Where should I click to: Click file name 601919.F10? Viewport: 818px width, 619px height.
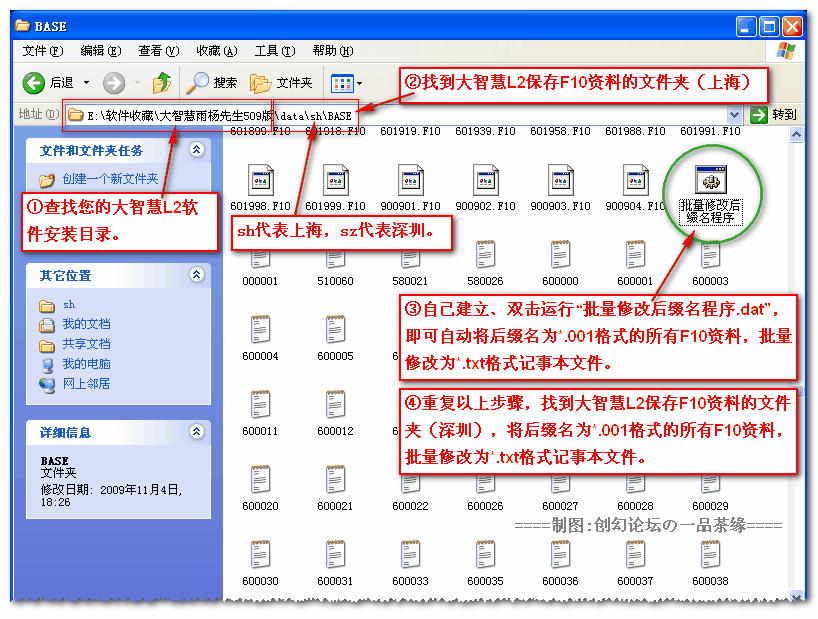(411, 131)
